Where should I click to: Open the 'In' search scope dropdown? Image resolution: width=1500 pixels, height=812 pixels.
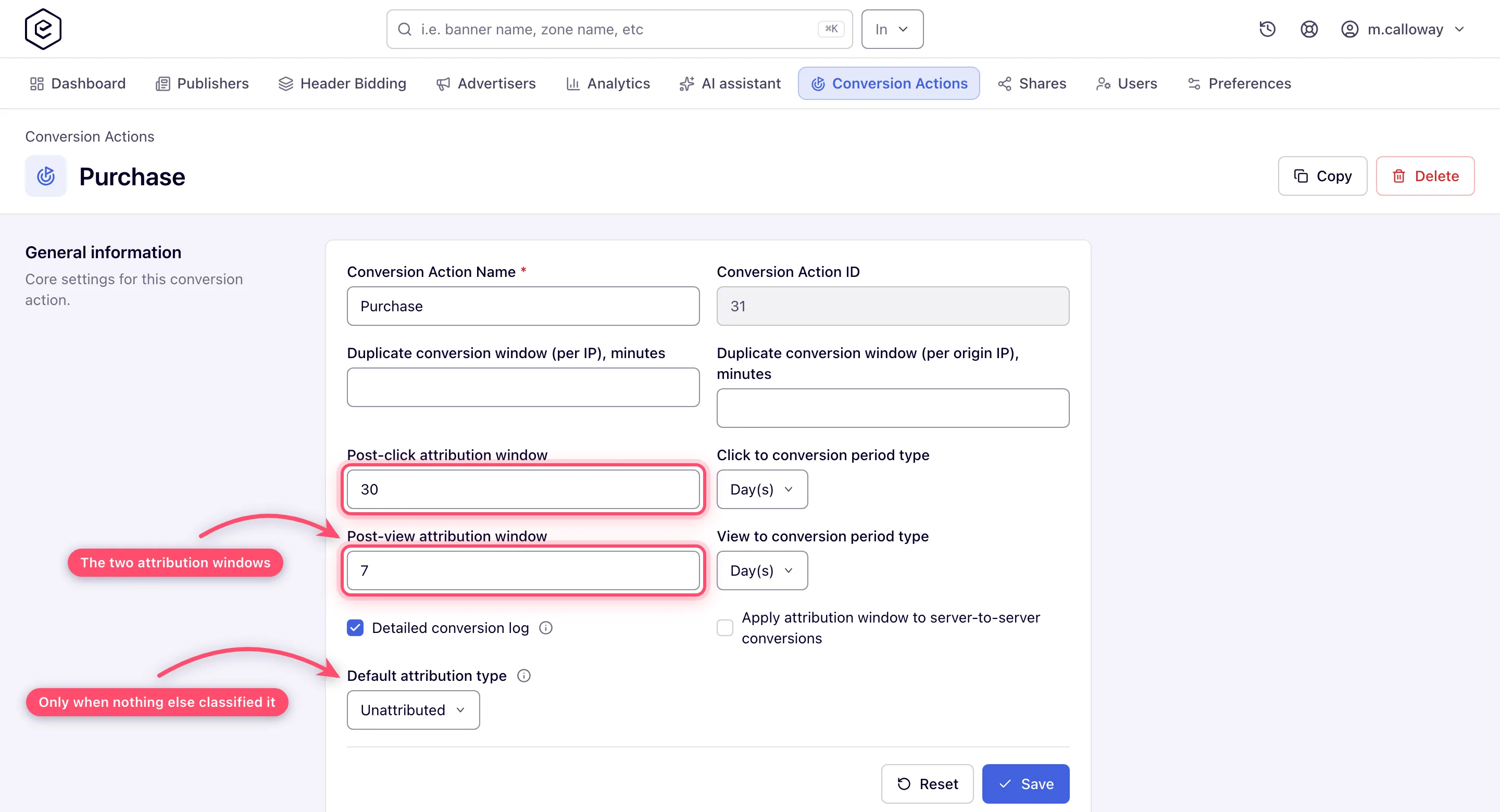point(892,29)
